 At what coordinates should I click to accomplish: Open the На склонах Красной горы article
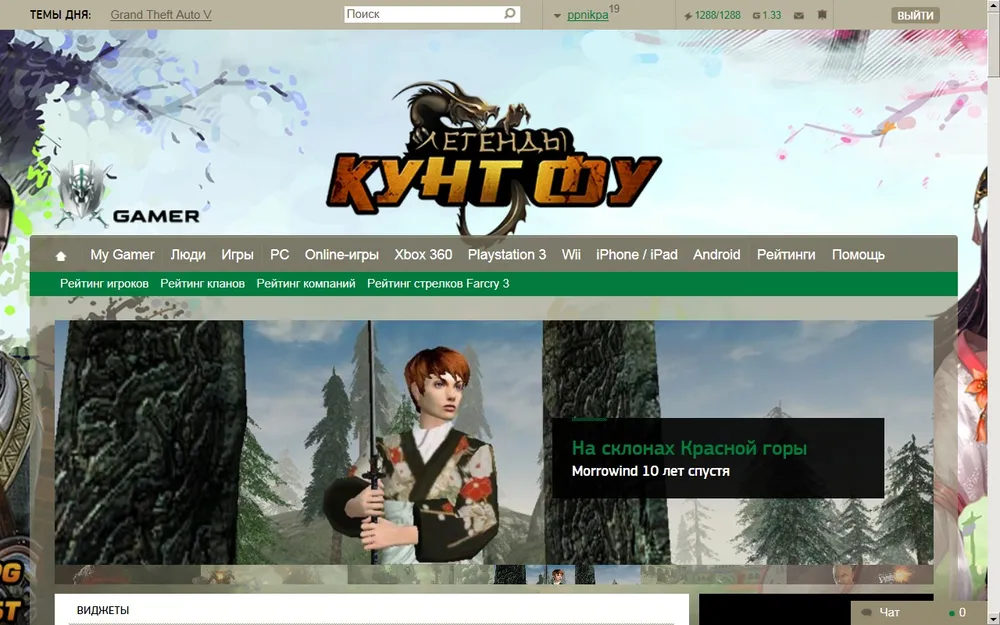click(x=689, y=448)
